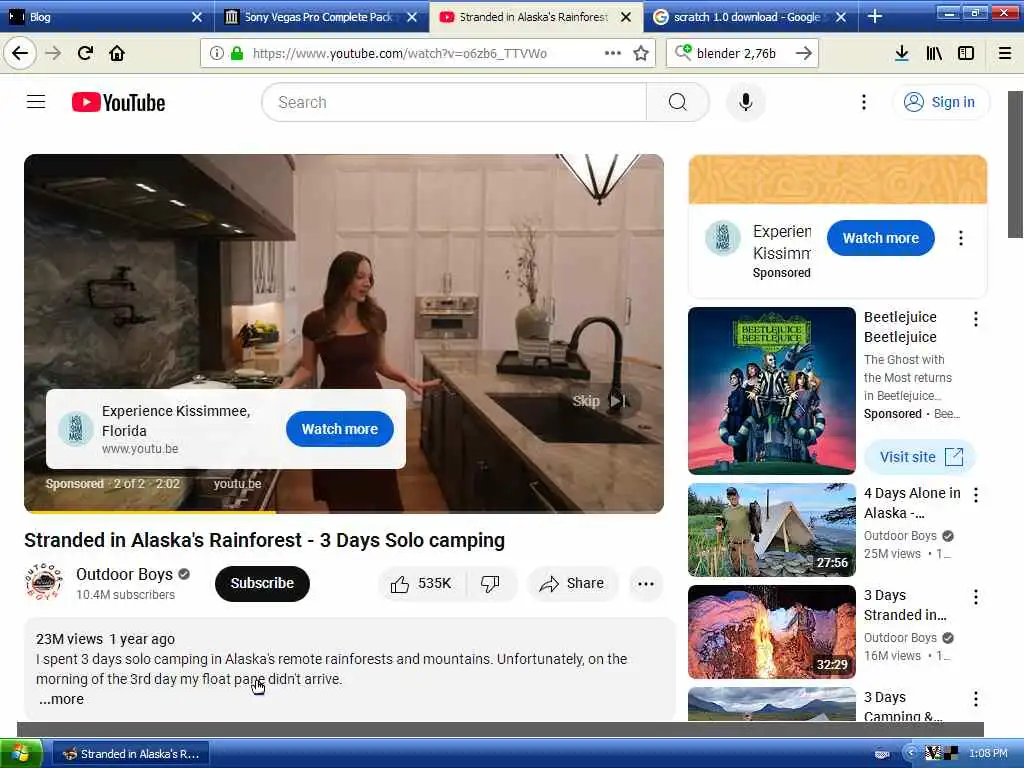Viewport: 1024px width, 768px height.
Task: Click the Outdoor Boys channel name
Action: 124,574
